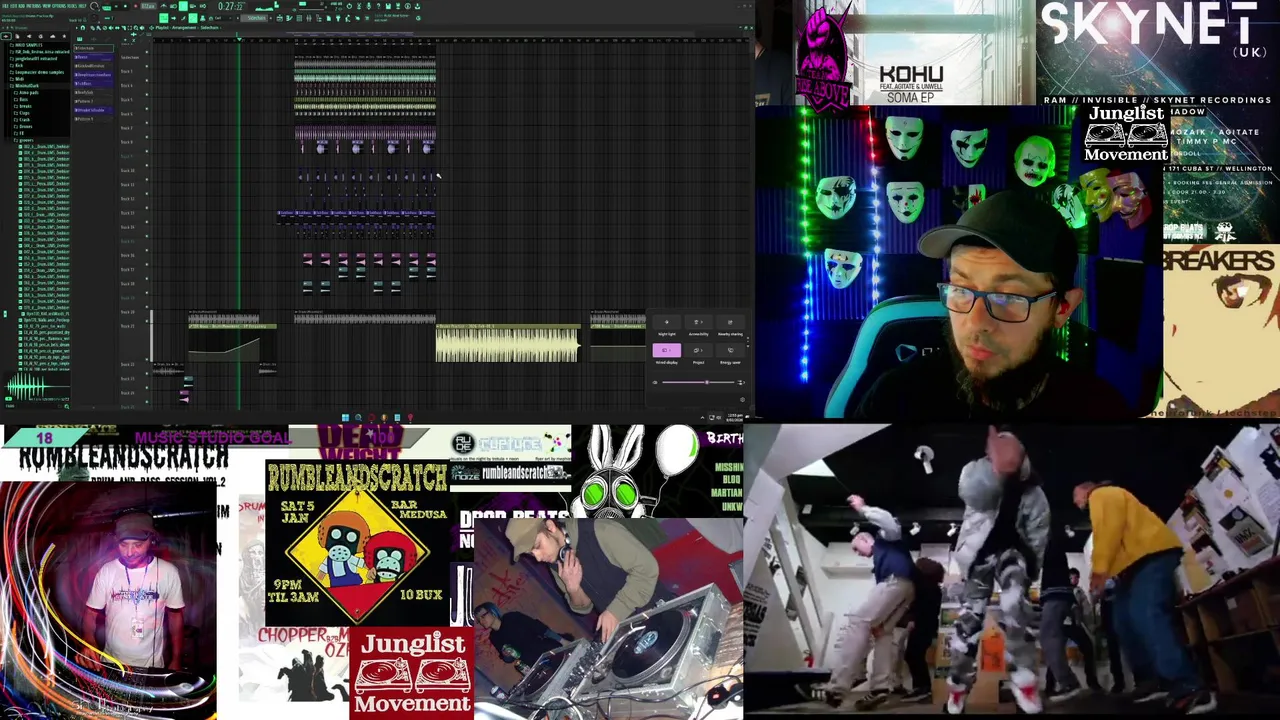Mute Track 6 with its green toggle

pyautogui.click(x=147, y=123)
